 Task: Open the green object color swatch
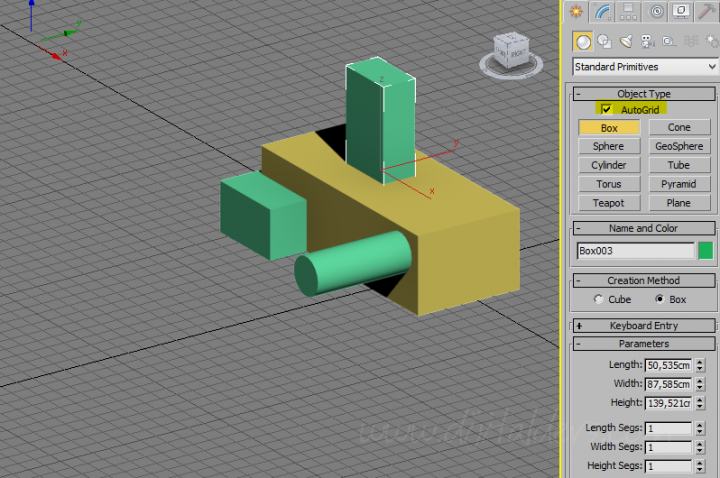(705, 251)
